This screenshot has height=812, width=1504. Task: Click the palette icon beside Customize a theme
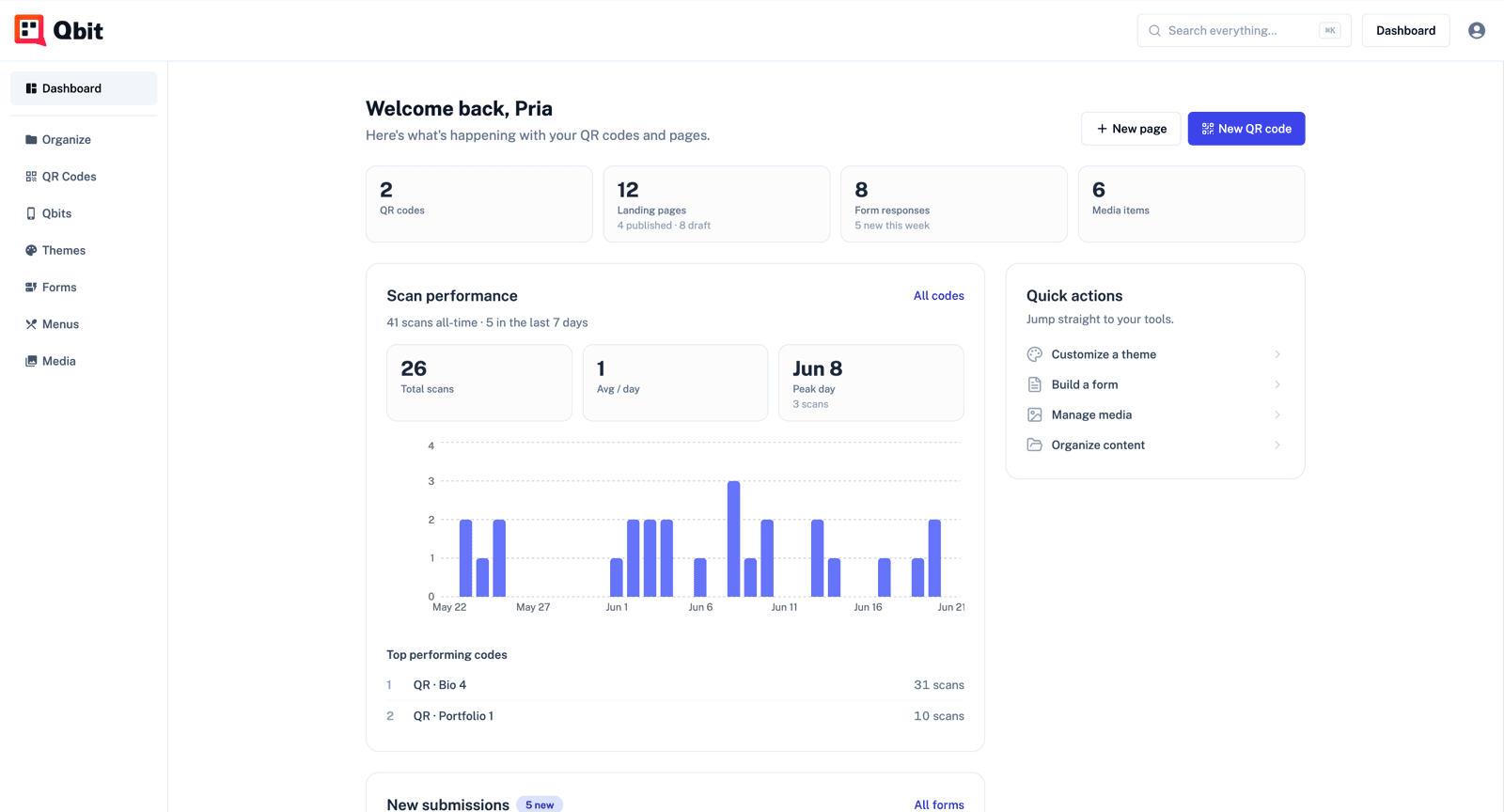coord(1034,354)
